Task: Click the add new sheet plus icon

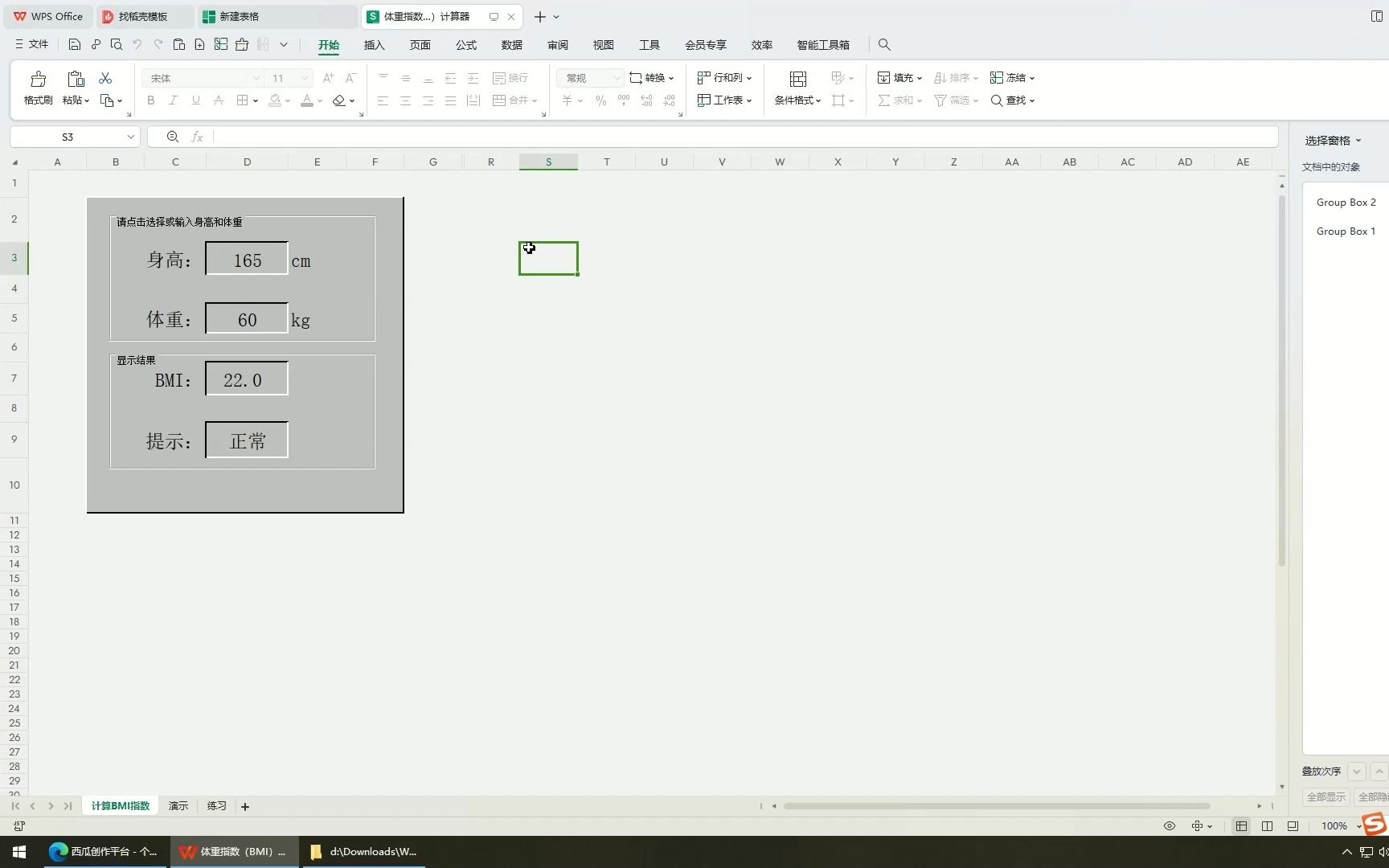Action: pos(245,806)
